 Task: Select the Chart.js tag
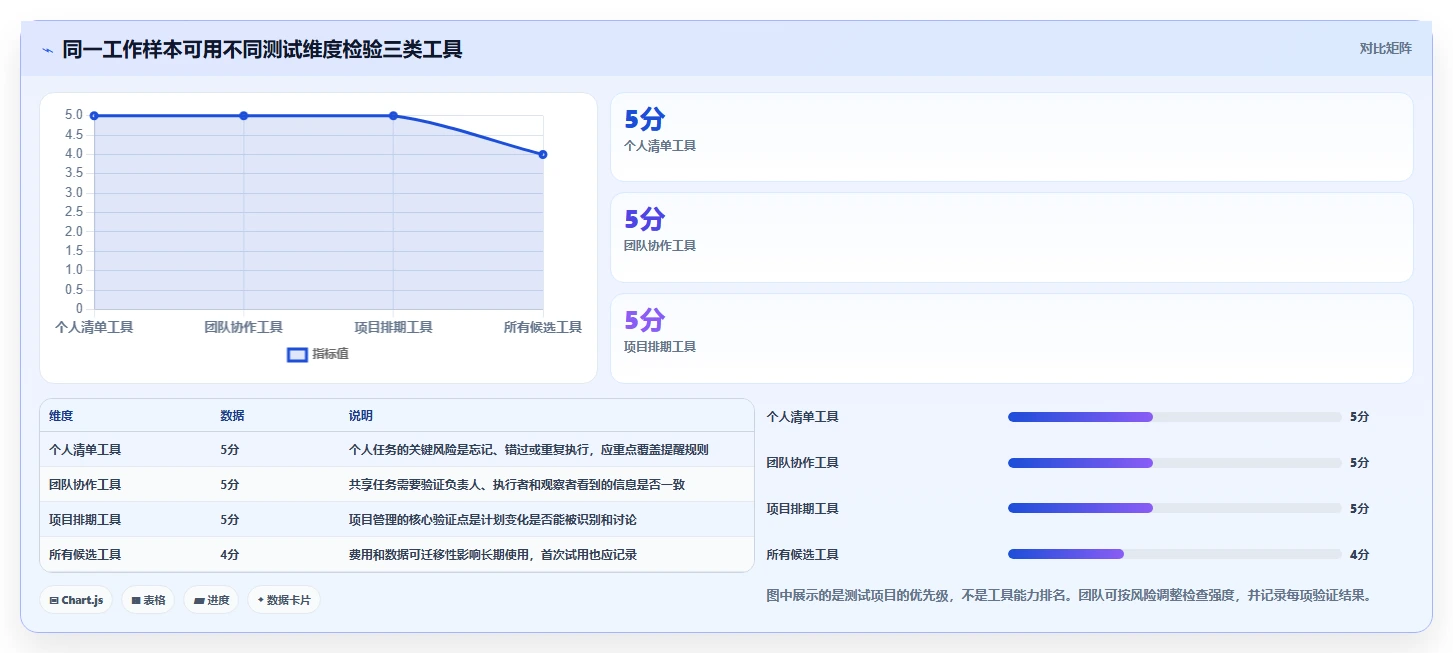[77, 600]
